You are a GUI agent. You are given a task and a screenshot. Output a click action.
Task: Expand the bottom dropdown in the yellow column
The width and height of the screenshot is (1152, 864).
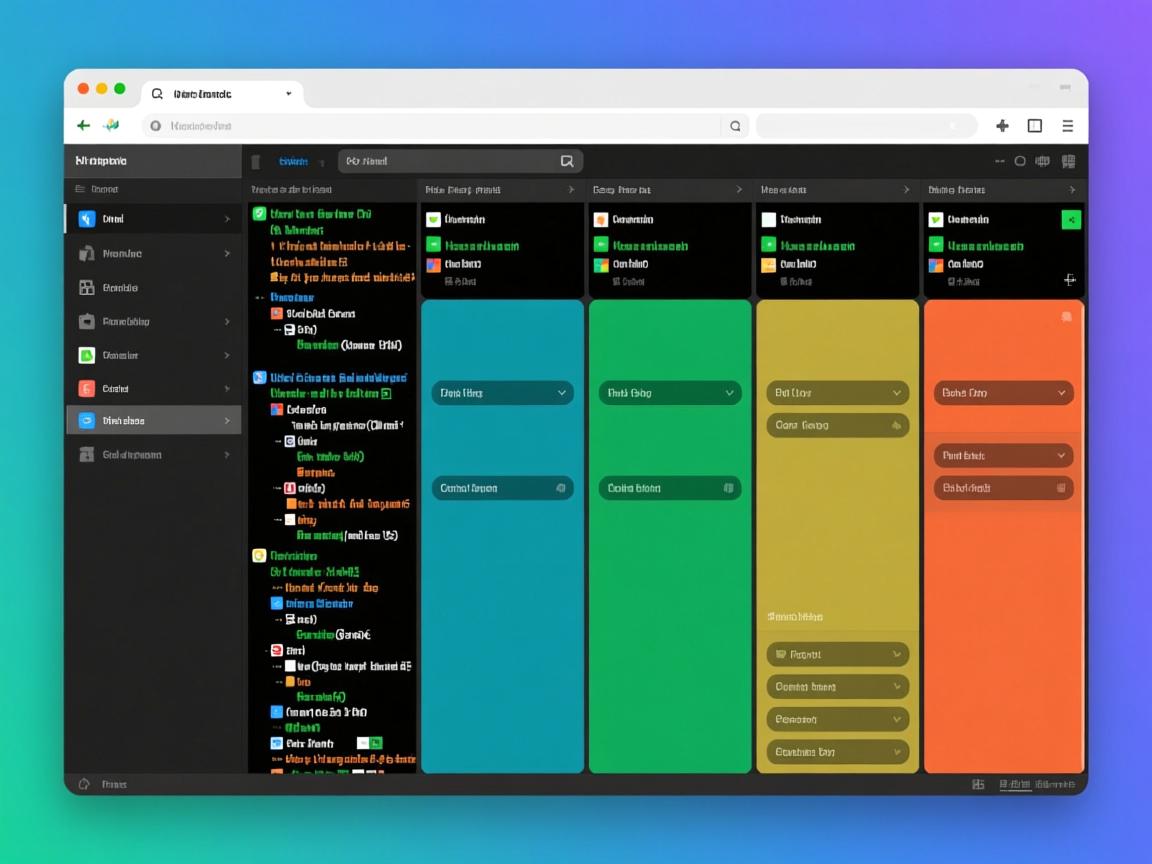point(837,752)
